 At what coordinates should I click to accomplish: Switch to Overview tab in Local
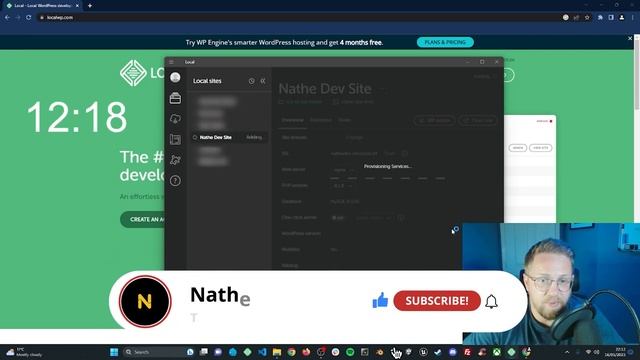(x=293, y=120)
